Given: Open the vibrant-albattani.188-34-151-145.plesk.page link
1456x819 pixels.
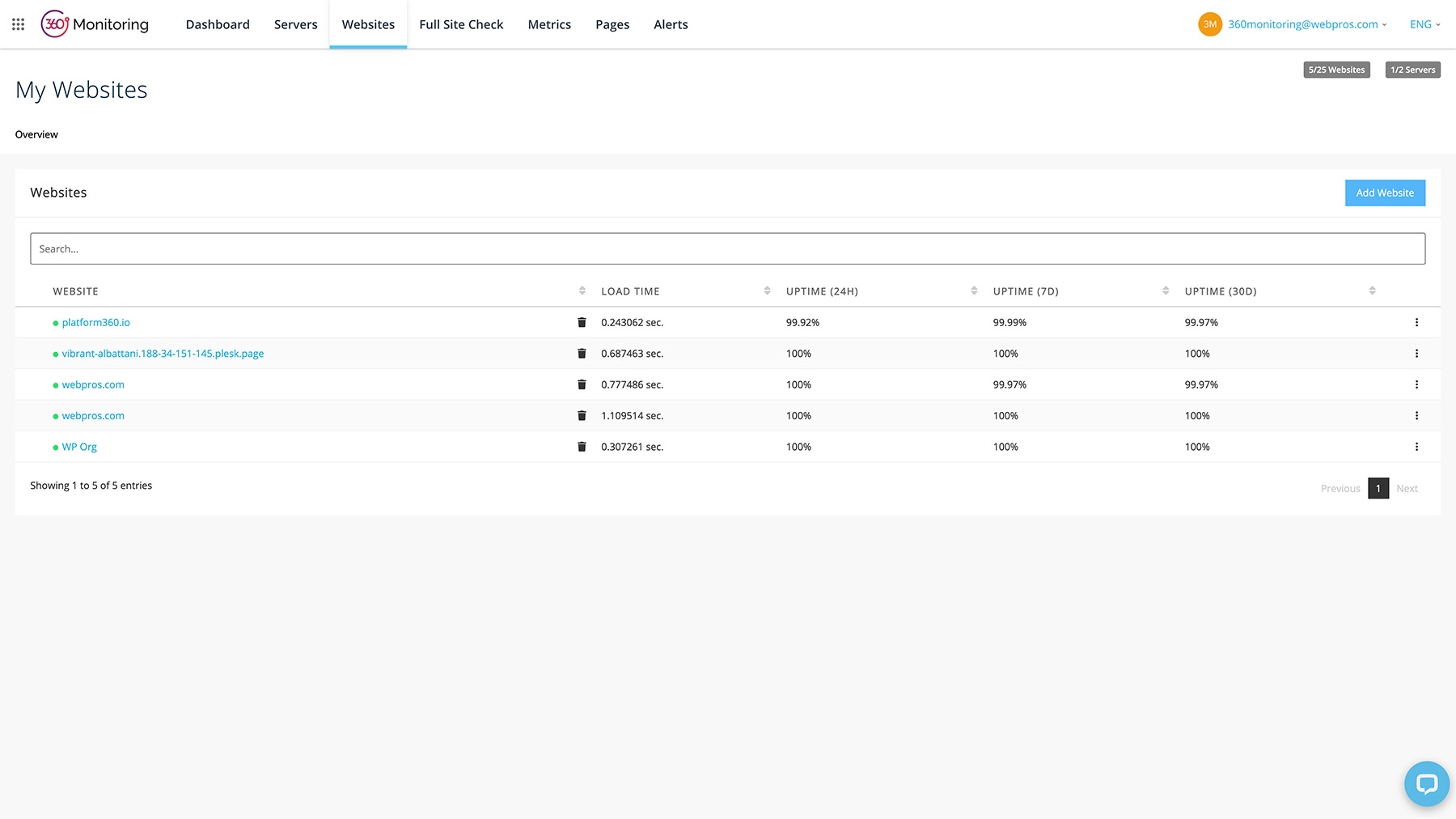Looking at the screenshot, I should click(163, 354).
